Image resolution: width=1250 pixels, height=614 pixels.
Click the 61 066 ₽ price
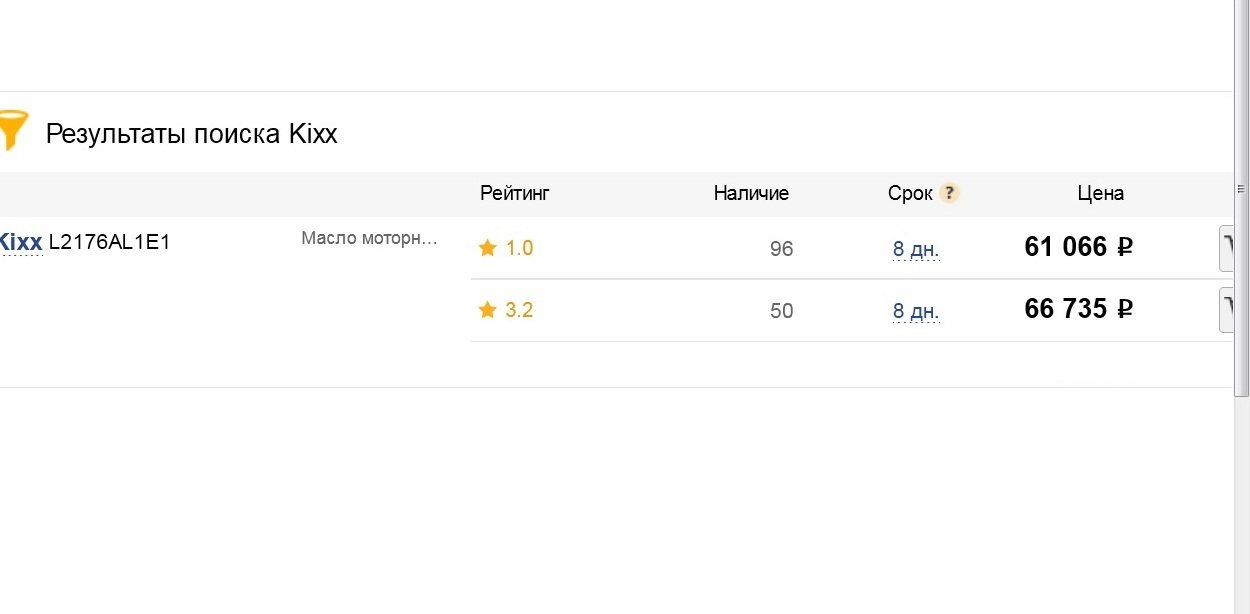(1079, 247)
